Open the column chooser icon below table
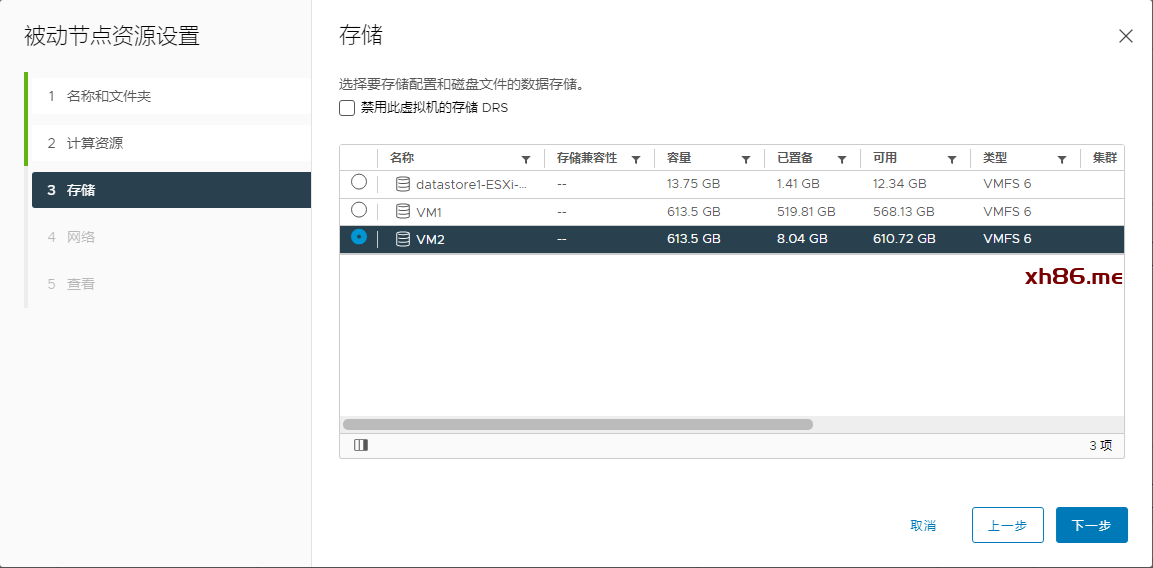This screenshot has width=1153, height=568. [x=361, y=445]
